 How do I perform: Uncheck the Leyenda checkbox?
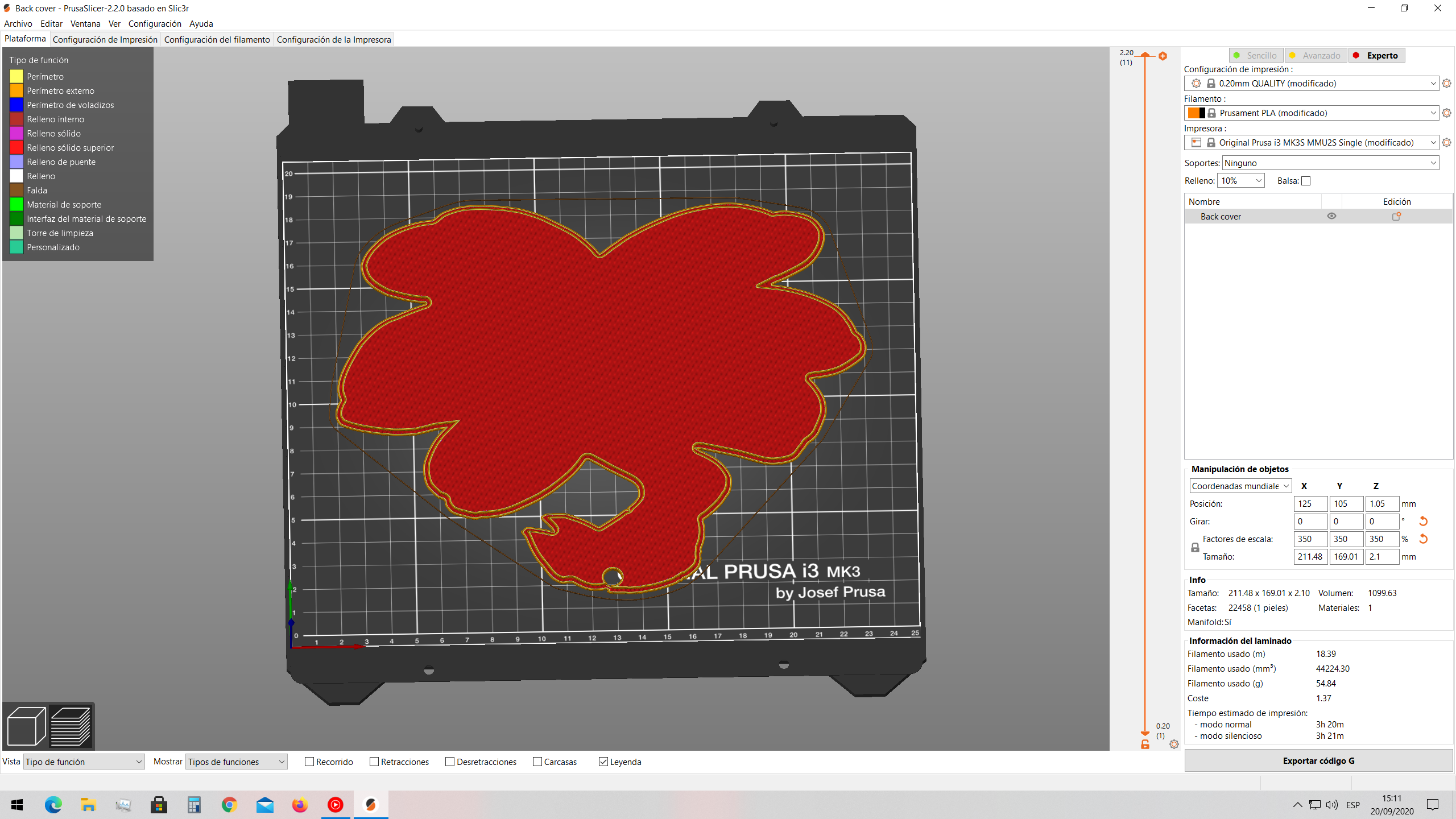[603, 762]
